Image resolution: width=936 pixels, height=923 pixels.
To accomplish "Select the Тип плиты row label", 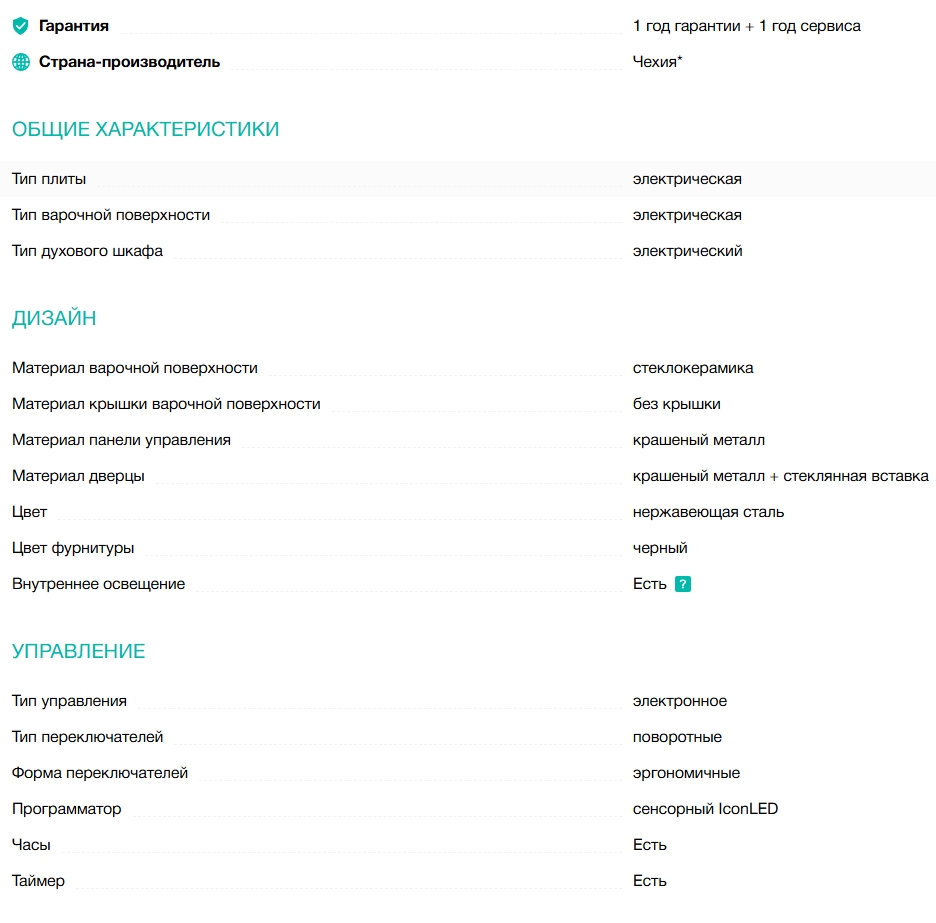I will pyautogui.click(x=49, y=179).
